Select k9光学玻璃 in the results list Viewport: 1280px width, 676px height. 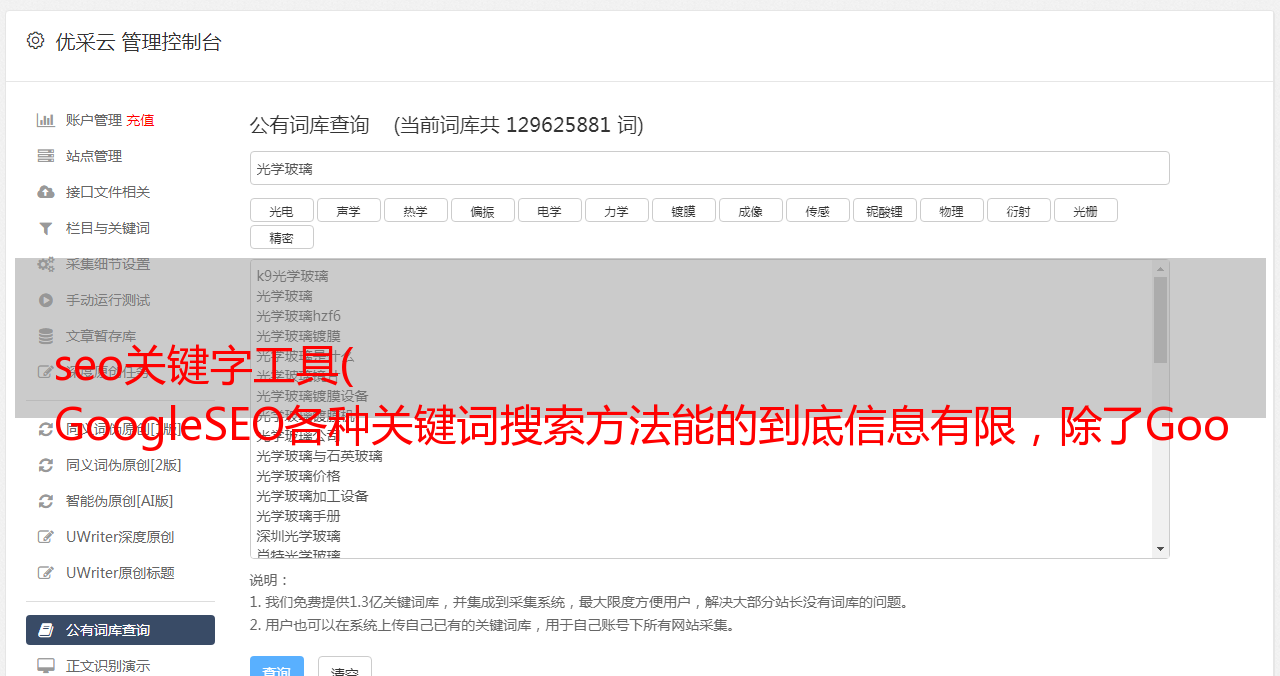(292, 276)
